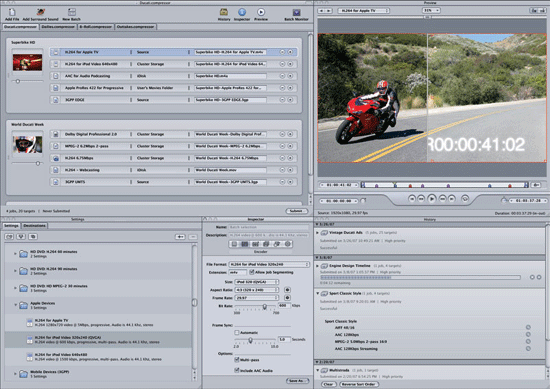Select the Settings tab

pos(11,226)
